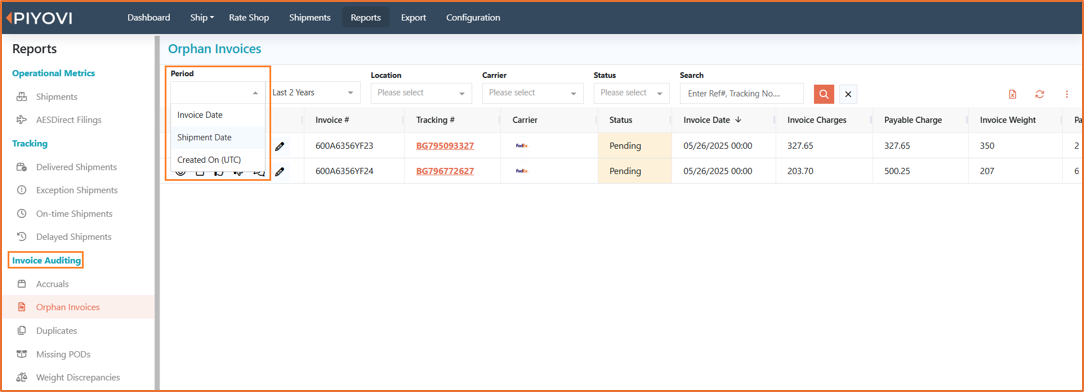Open the Status filter dropdown
The height and width of the screenshot is (392, 1084).
click(x=631, y=93)
